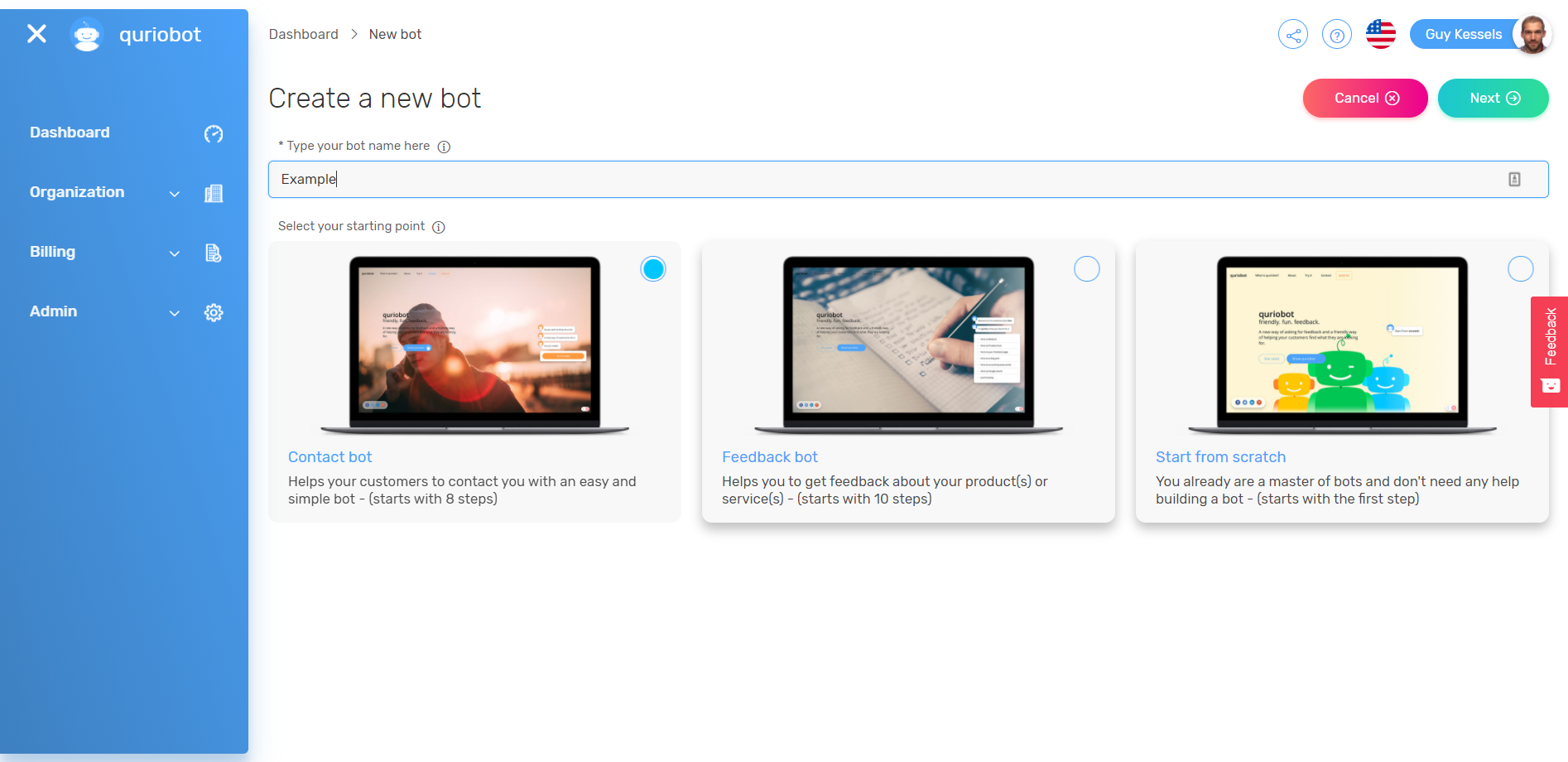1568x762 pixels.
Task: Click info icon beside bot name label
Action: tap(444, 147)
